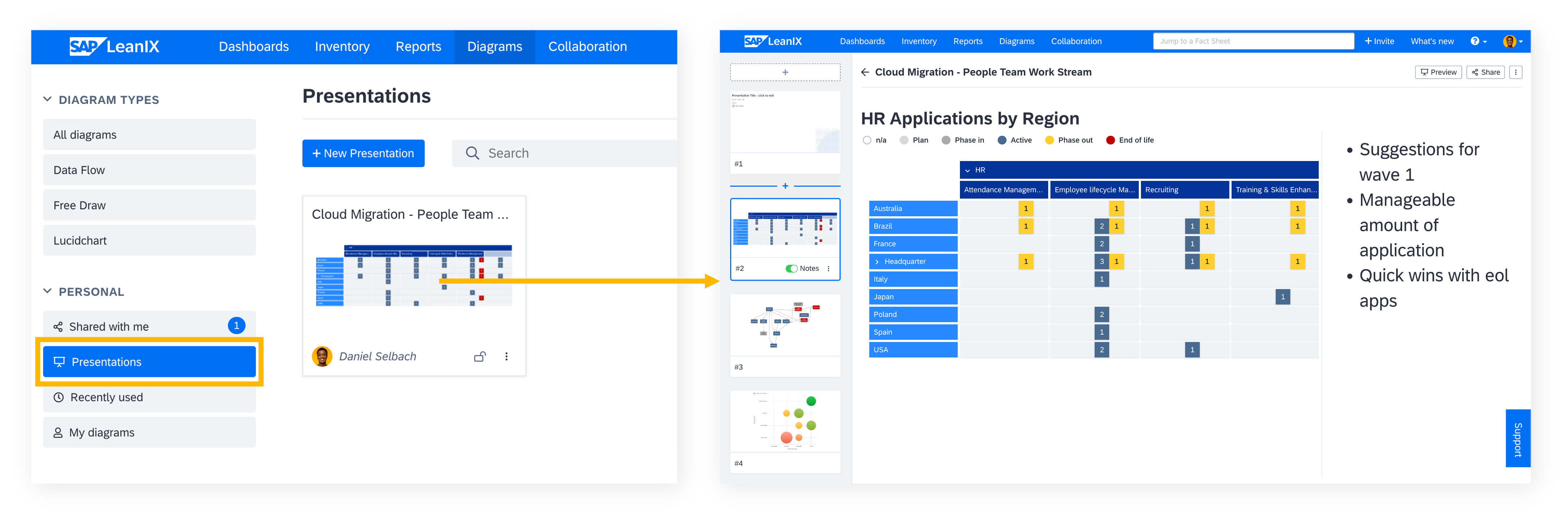This screenshot has height=521, width=1568.
Task: Click the Plan legend circle
Action: pyautogui.click(x=904, y=140)
